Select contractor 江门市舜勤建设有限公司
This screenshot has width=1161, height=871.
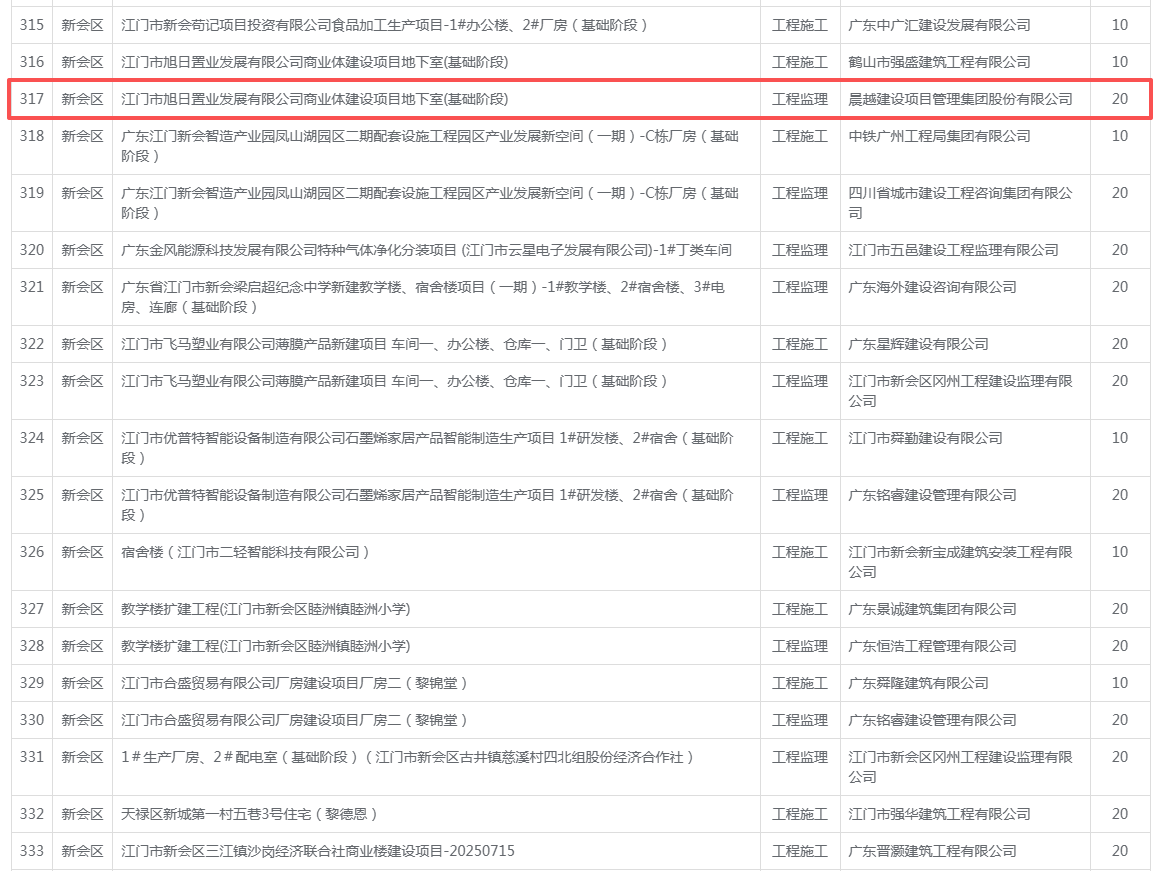(x=925, y=438)
